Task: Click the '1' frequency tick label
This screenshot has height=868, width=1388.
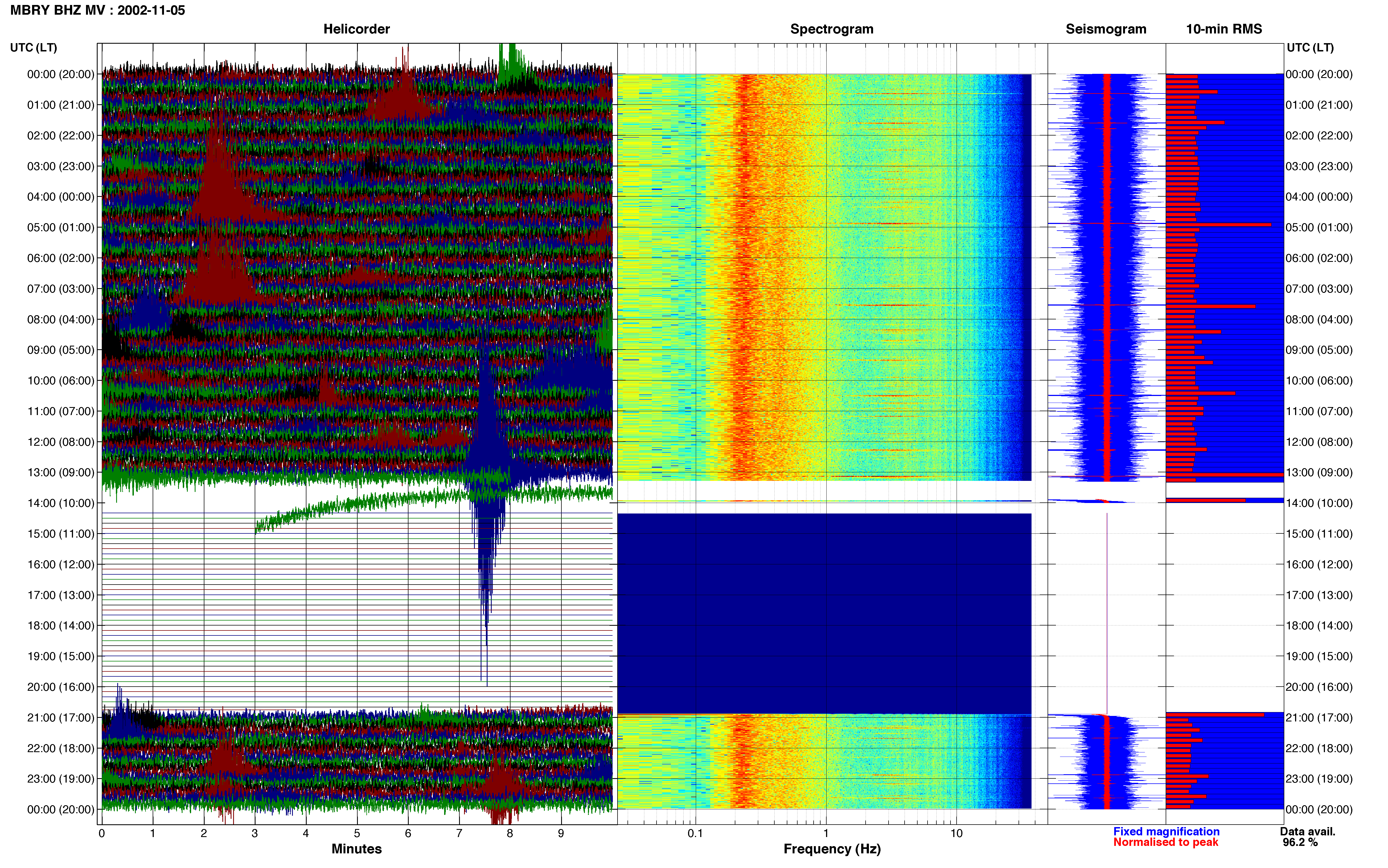Action: [x=826, y=833]
